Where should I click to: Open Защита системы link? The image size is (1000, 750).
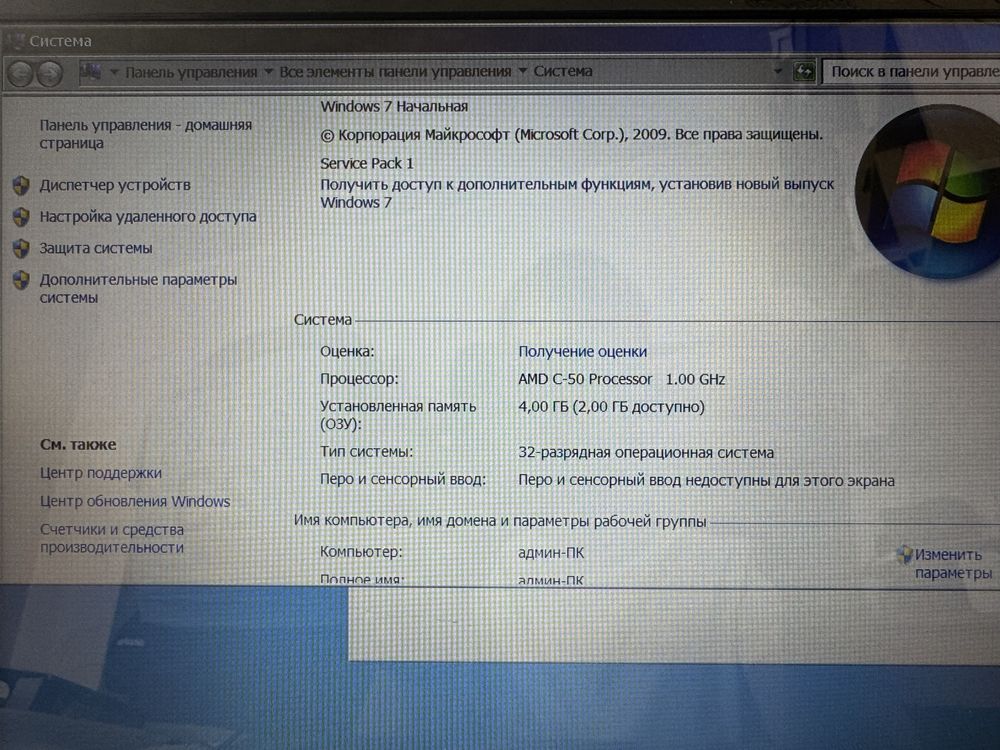tap(96, 248)
